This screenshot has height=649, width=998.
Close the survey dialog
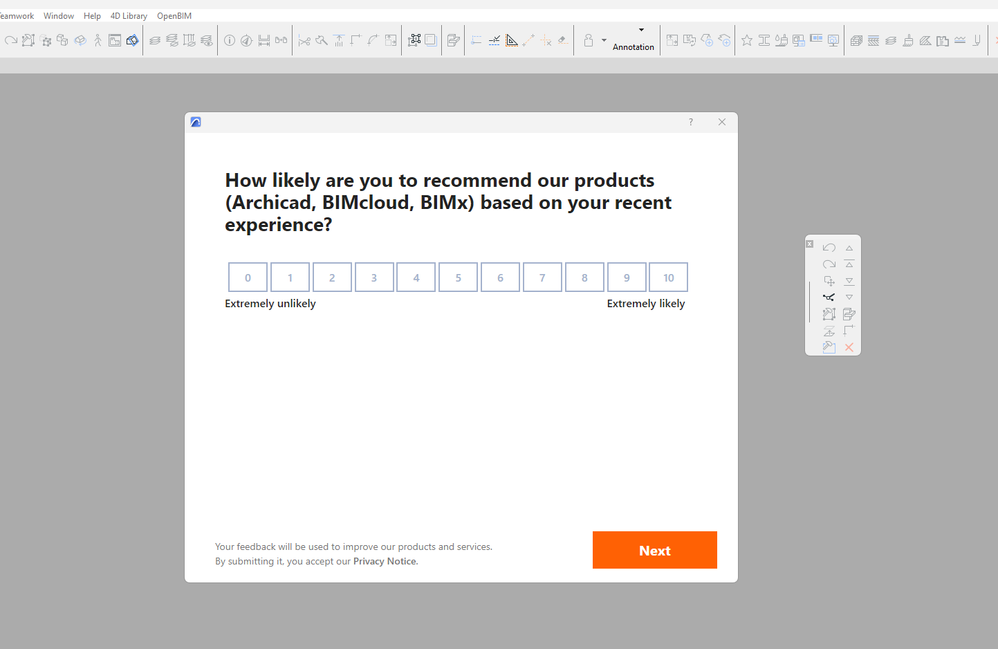pyautogui.click(x=722, y=122)
